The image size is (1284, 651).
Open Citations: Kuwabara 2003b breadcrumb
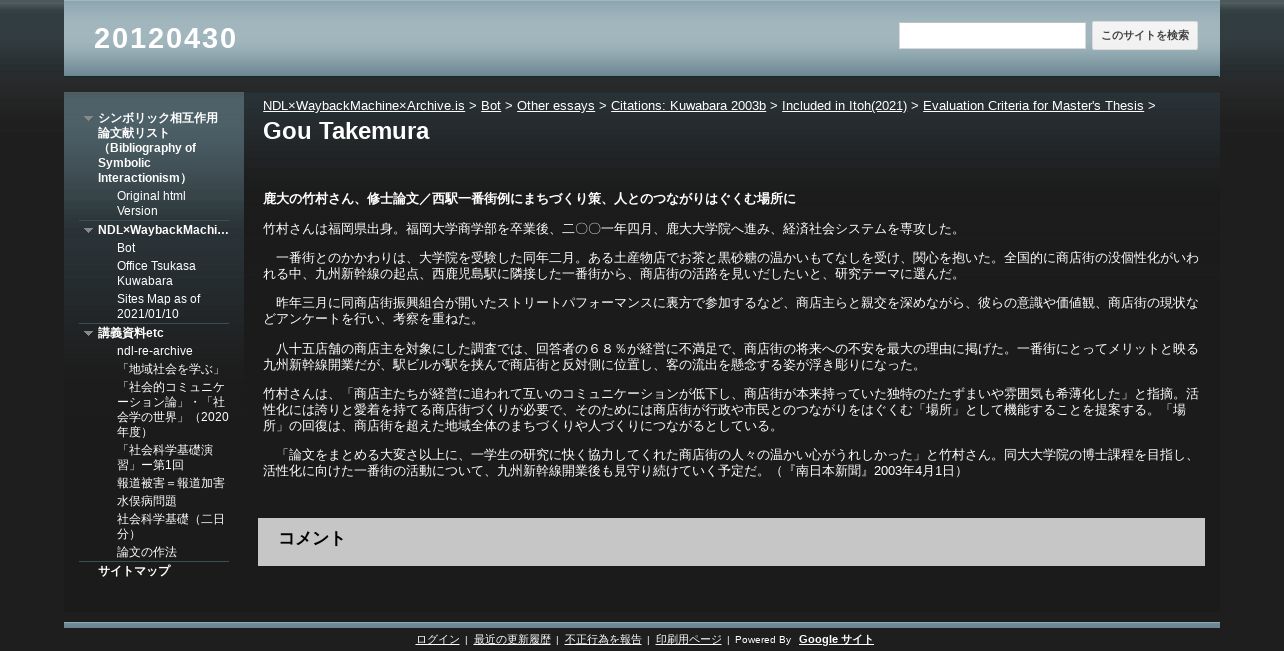tap(688, 105)
